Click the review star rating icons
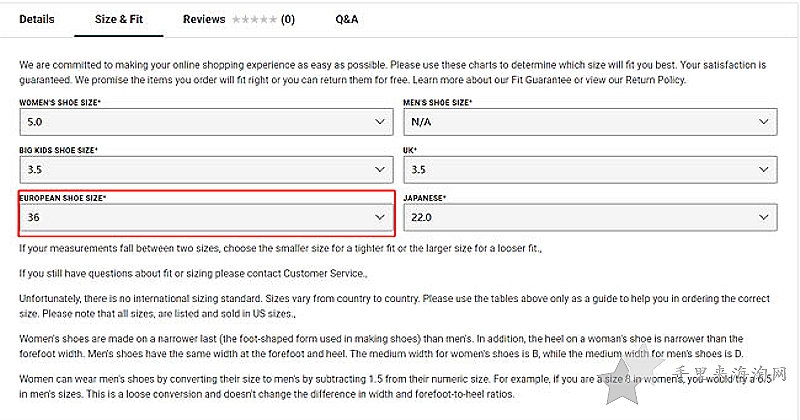The width and height of the screenshot is (800, 420). coord(254,19)
